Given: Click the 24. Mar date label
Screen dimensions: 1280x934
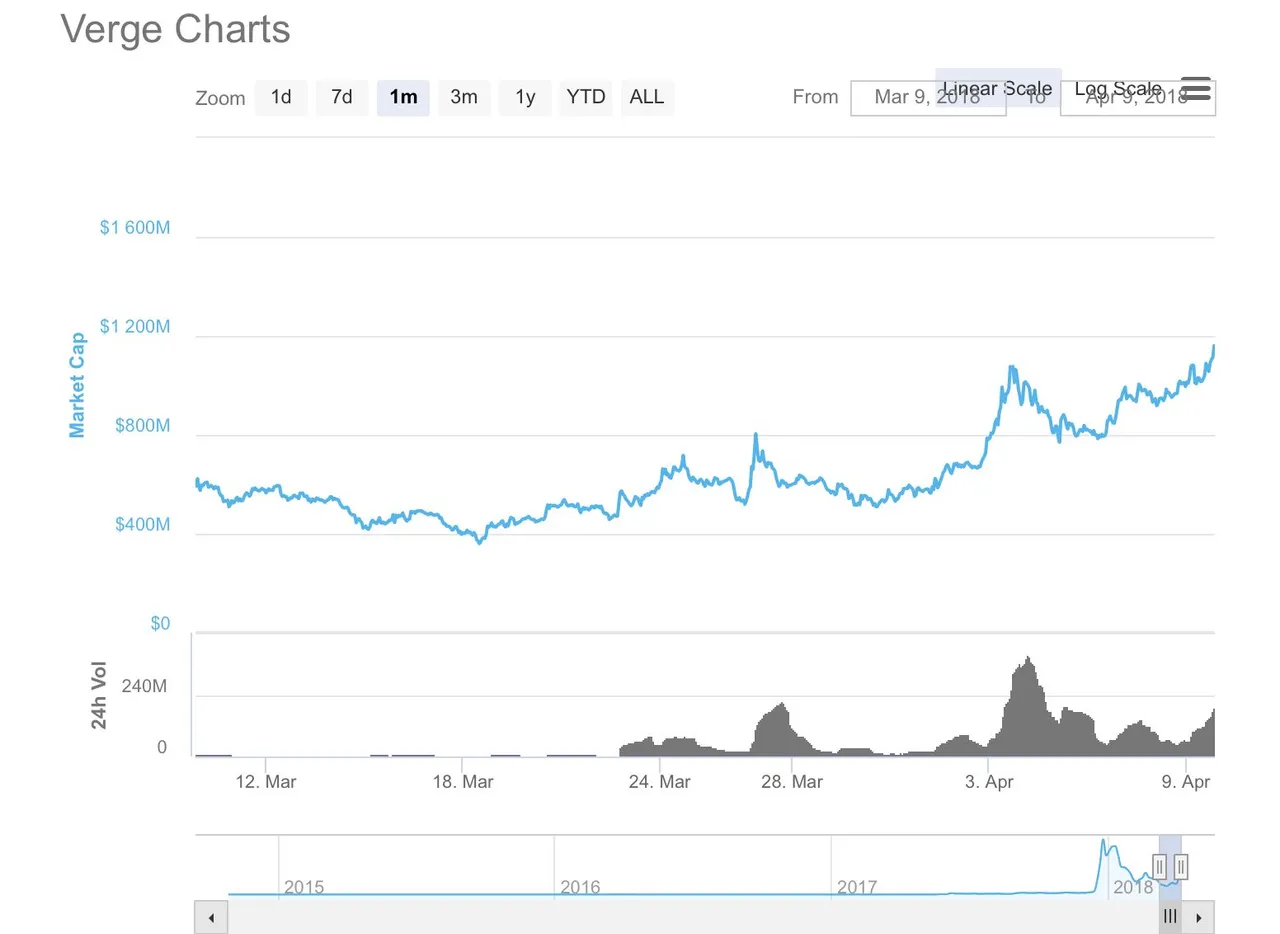Looking at the screenshot, I should pos(660,782).
